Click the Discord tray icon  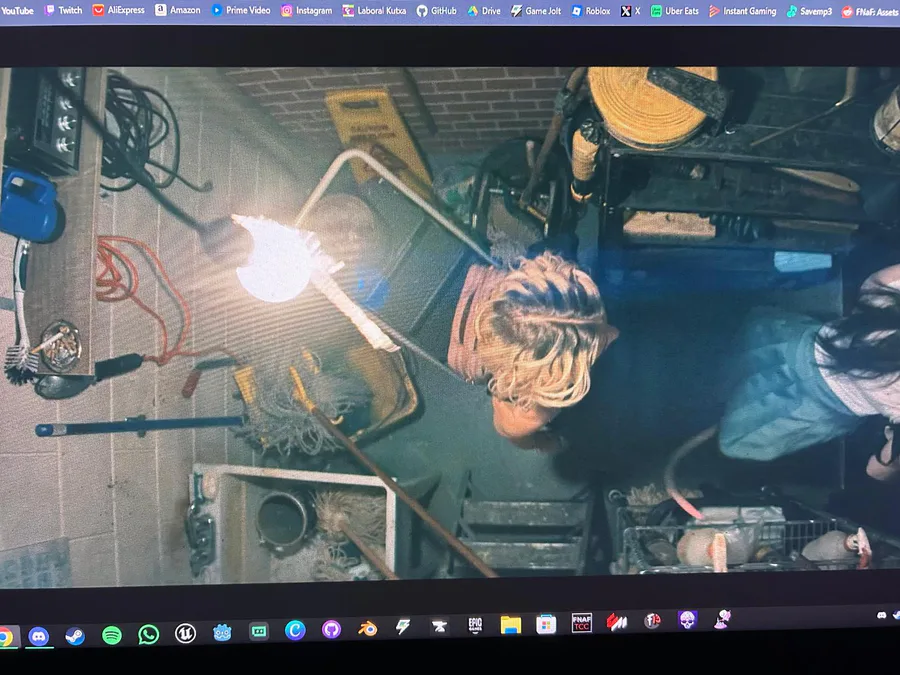(x=881, y=615)
